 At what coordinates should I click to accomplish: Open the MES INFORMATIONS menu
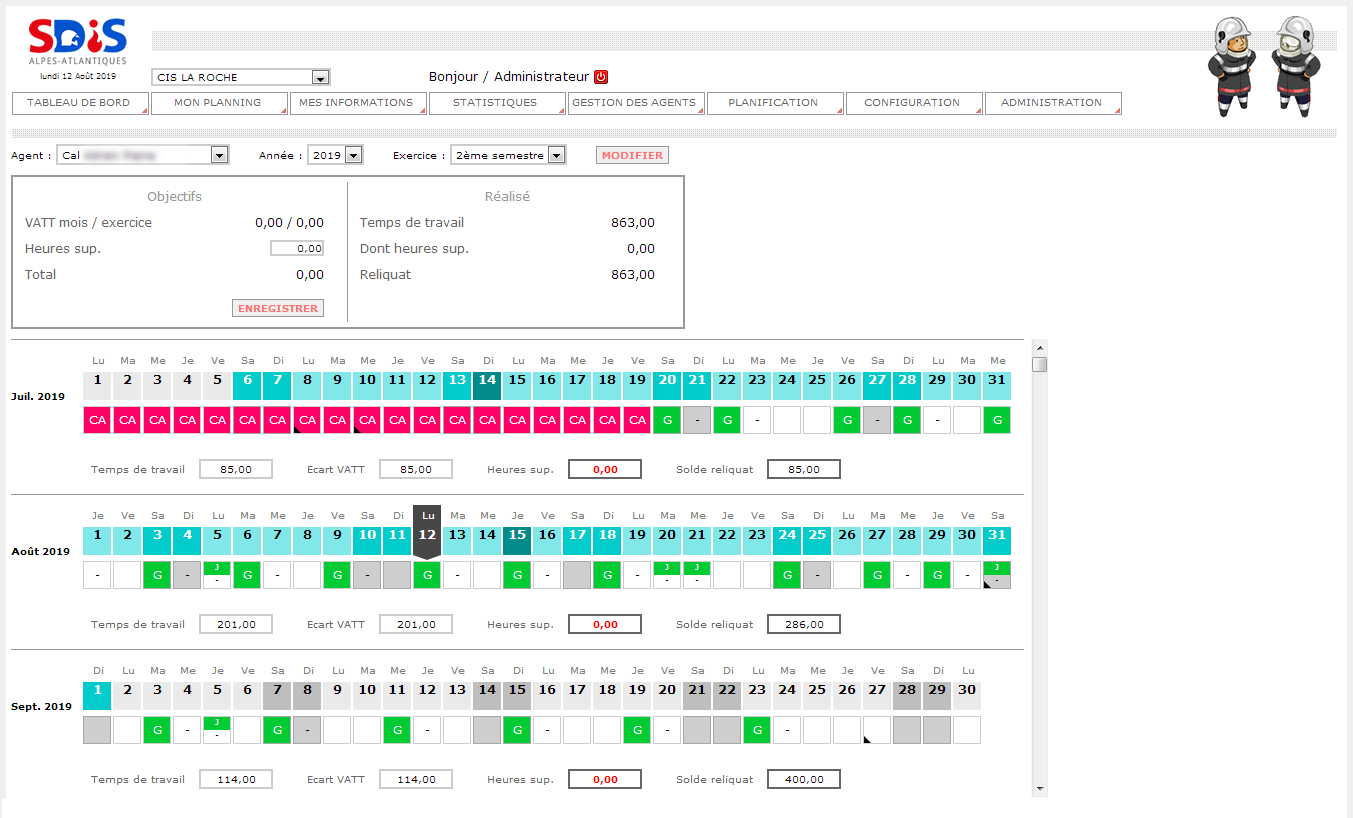(x=358, y=103)
